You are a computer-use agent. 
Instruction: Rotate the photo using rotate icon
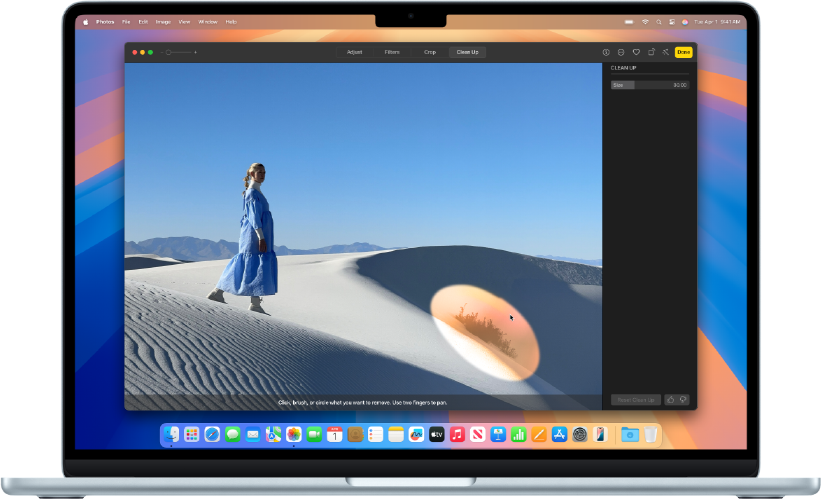pyautogui.click(x=651, y=52)
